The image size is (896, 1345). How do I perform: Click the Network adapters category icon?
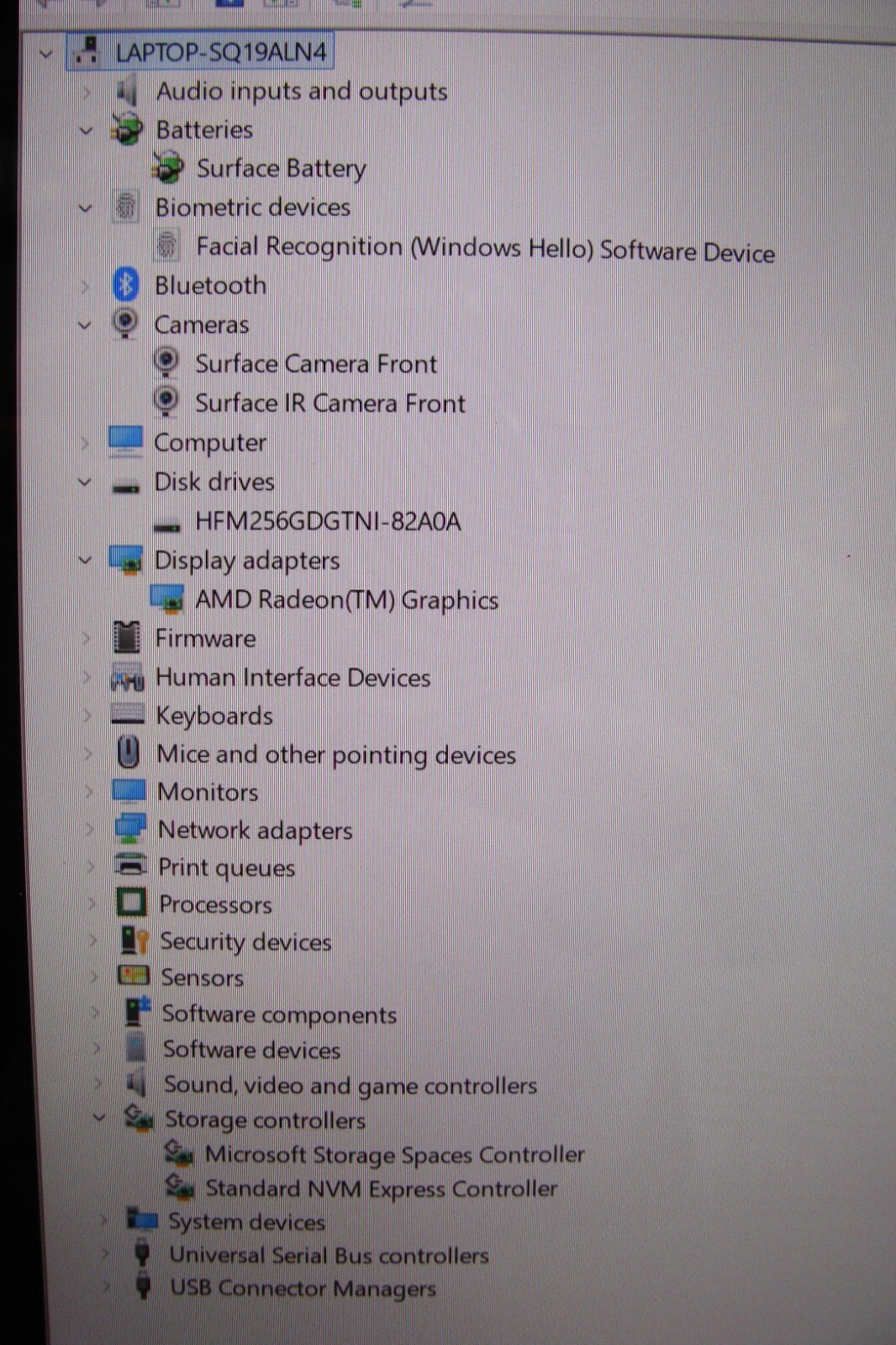(130, 829)
